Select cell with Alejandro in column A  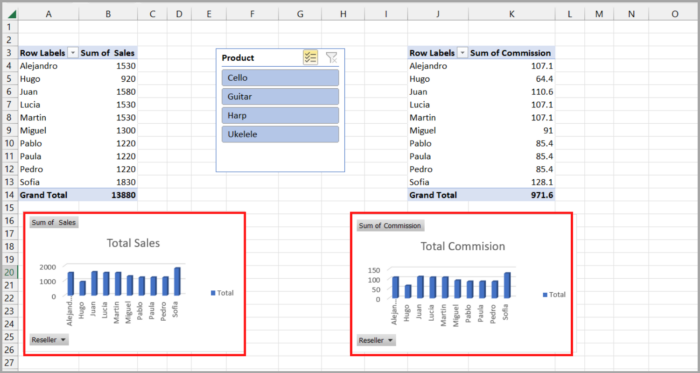(48, 66)
